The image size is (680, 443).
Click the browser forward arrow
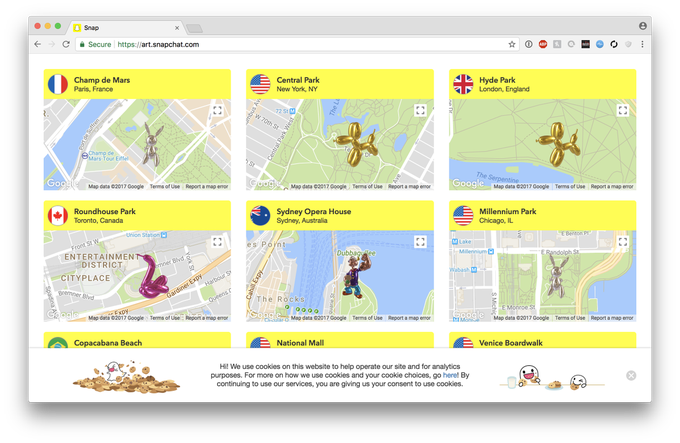(52, 44)
